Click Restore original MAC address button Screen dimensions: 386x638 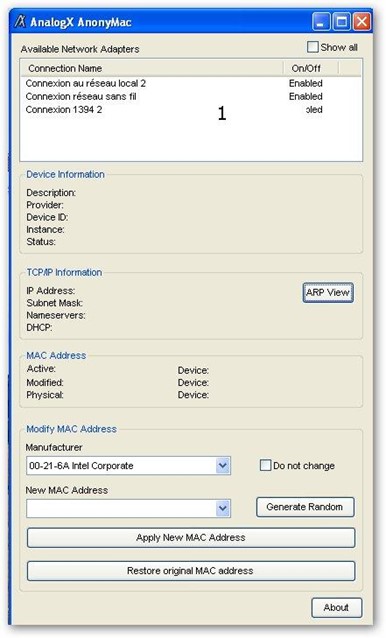click(x=191, y=571)
